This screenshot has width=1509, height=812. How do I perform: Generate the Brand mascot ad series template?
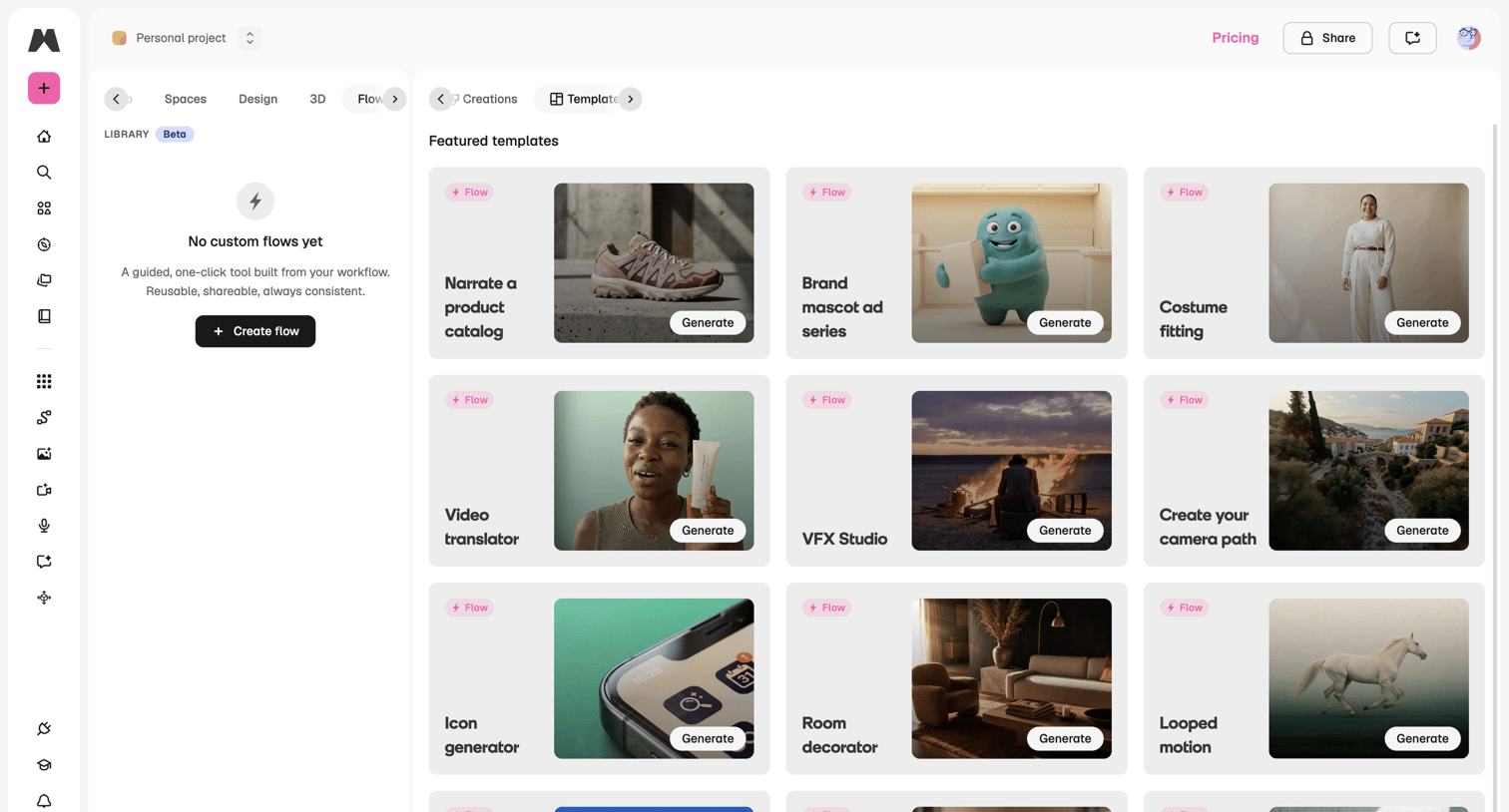coord(1065,322)
